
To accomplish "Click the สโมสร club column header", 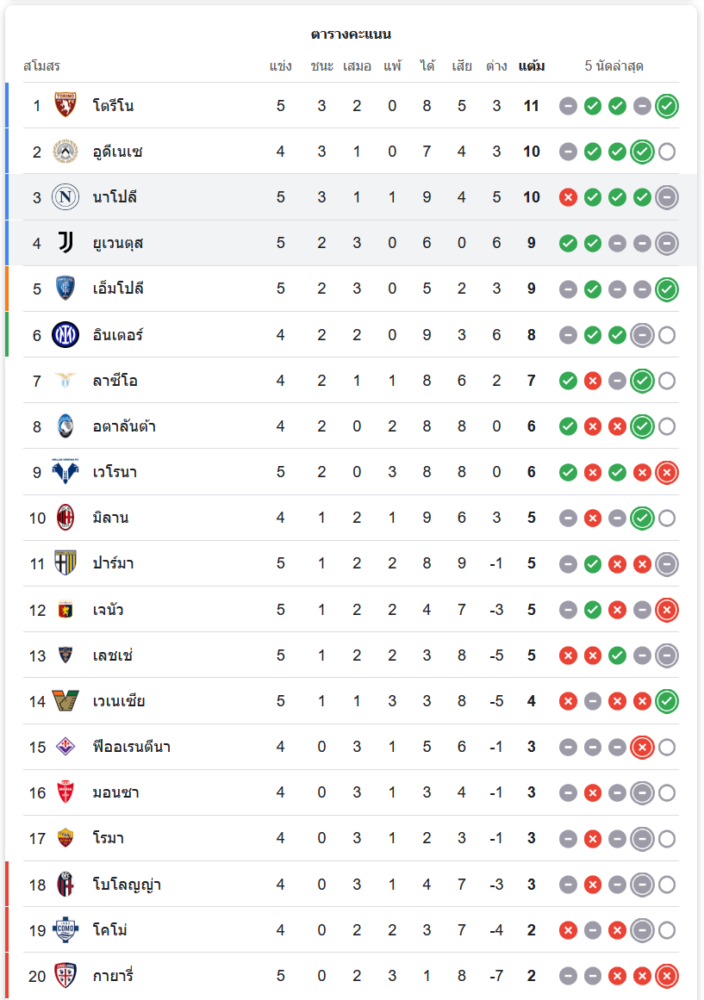I will (42, 66).
